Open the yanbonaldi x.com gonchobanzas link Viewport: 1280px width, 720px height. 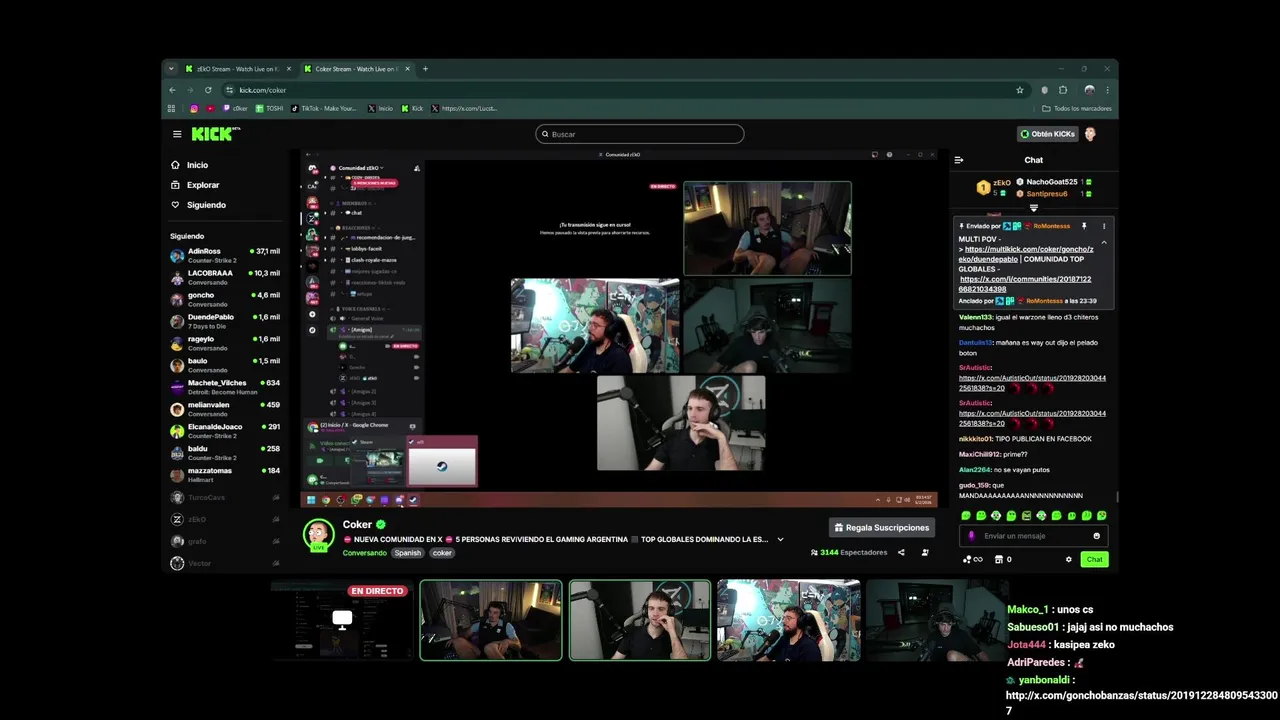(1141, 702)
